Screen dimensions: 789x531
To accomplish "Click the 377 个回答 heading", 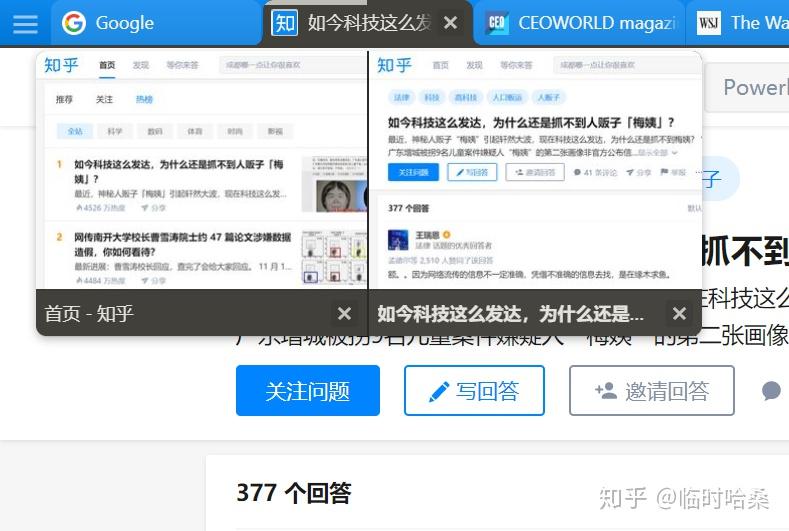I will pos(294,493).
